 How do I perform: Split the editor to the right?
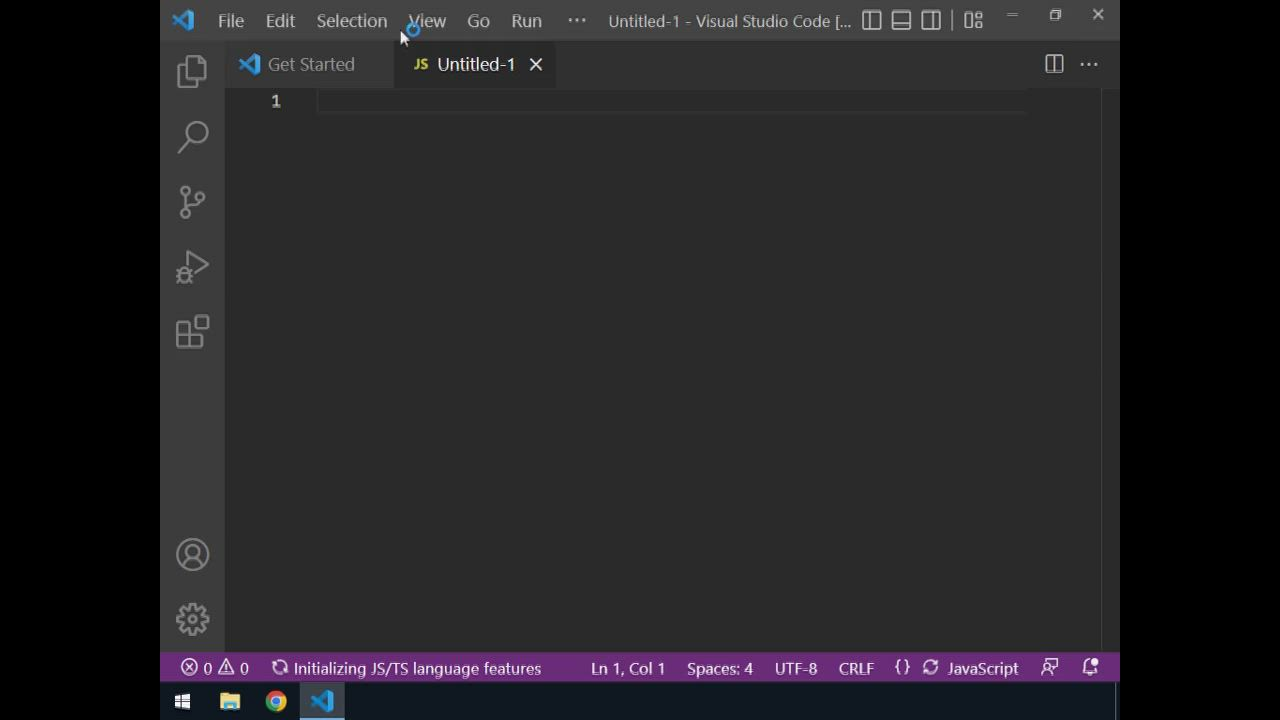[x=1054, y=64]
